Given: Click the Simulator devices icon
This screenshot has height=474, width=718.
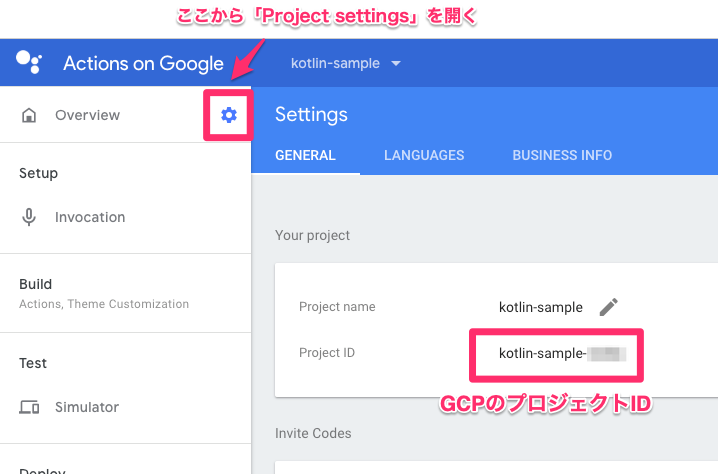Looking at the screenshot, I should (x=29, y=407).
